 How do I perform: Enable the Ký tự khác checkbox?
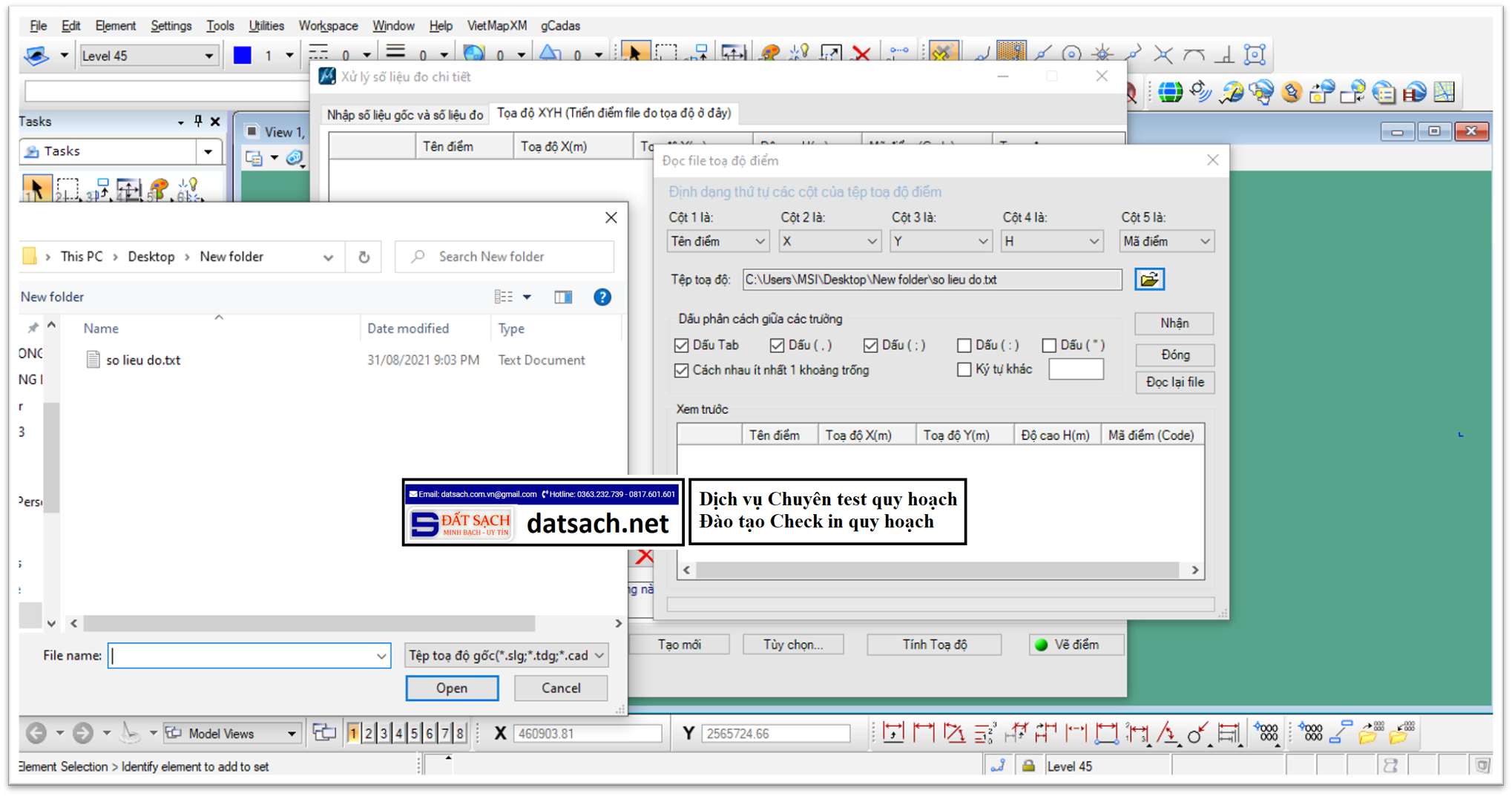(x=964, y=370)
